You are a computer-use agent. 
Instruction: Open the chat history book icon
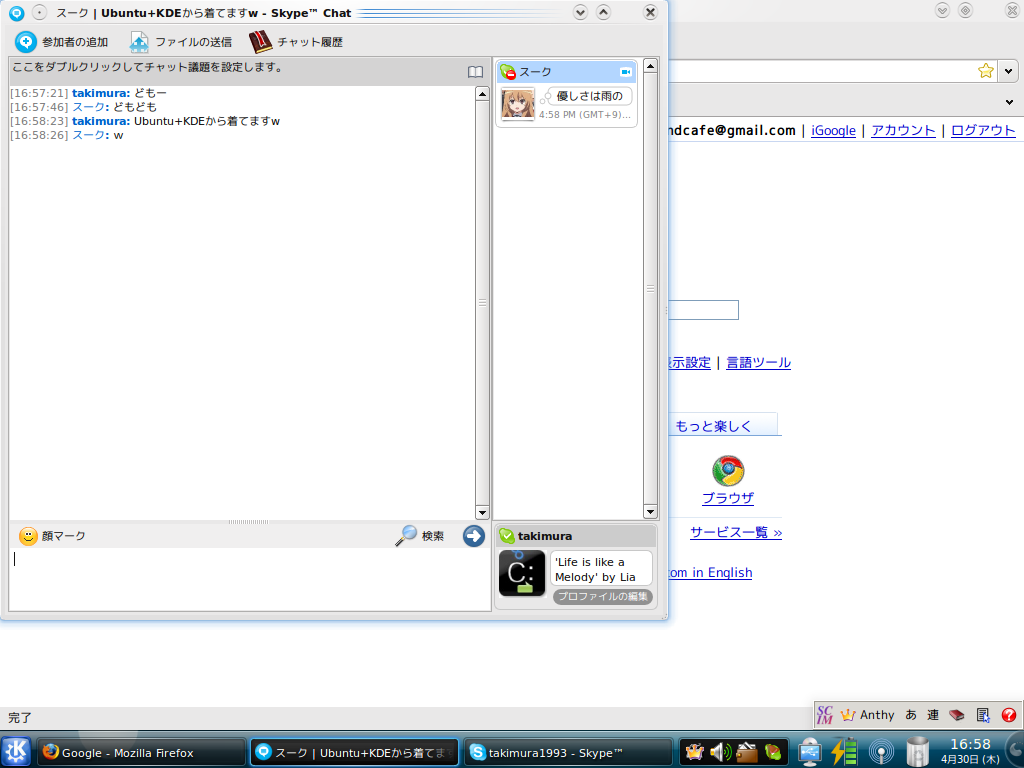point(260,42)
